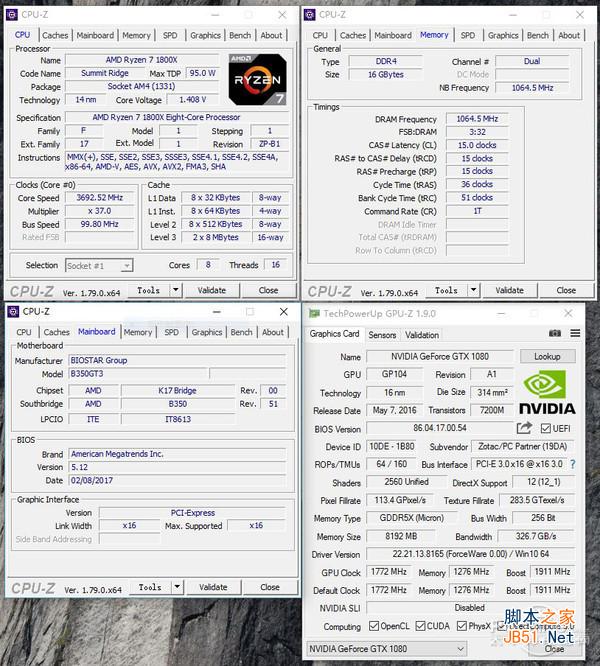Click the BIOS export share icon in GPU-Z
This screenshot has height=666, width=600.
coord(524,428)
